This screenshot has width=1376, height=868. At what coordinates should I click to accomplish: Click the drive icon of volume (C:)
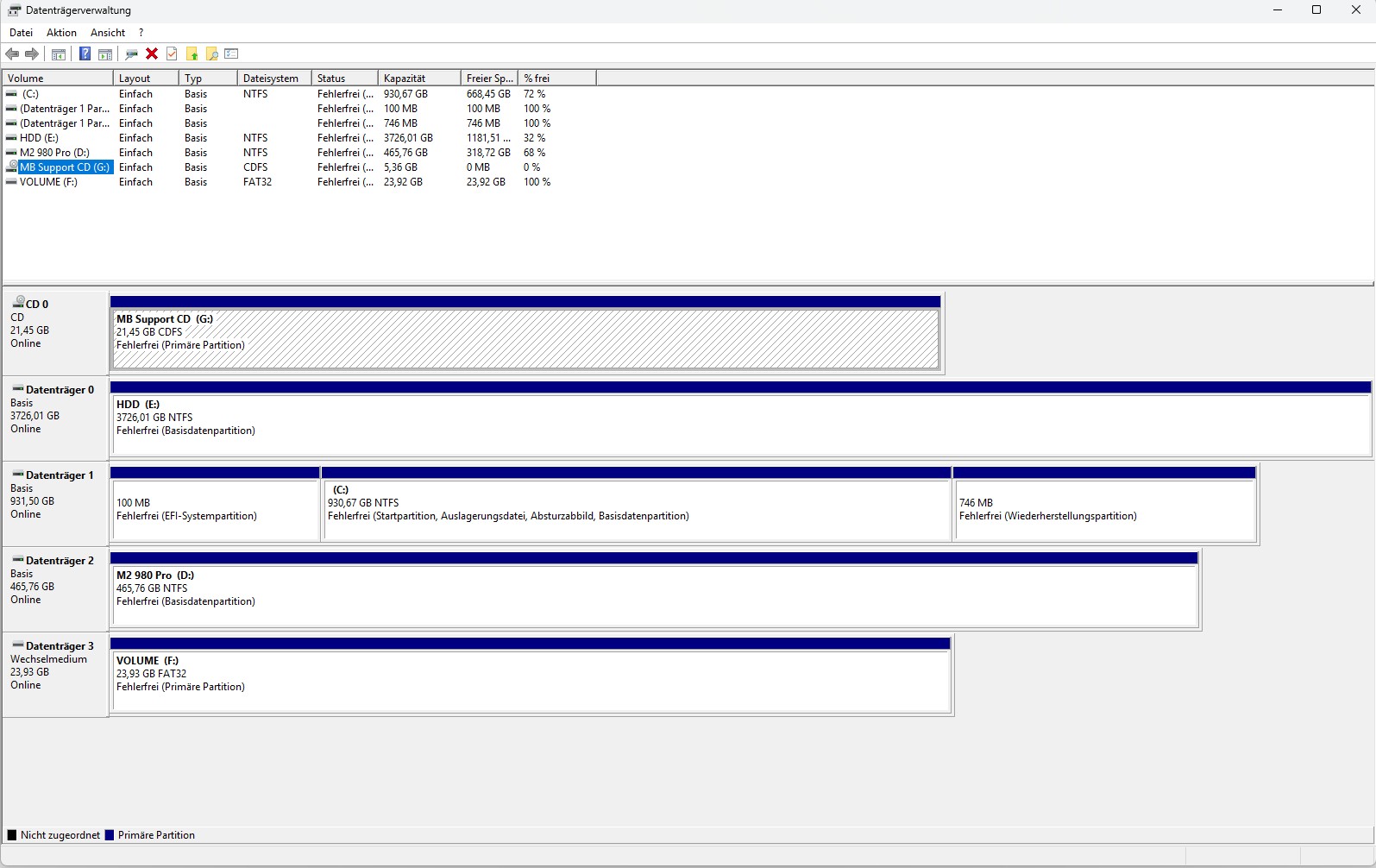[x=11, y=94]
